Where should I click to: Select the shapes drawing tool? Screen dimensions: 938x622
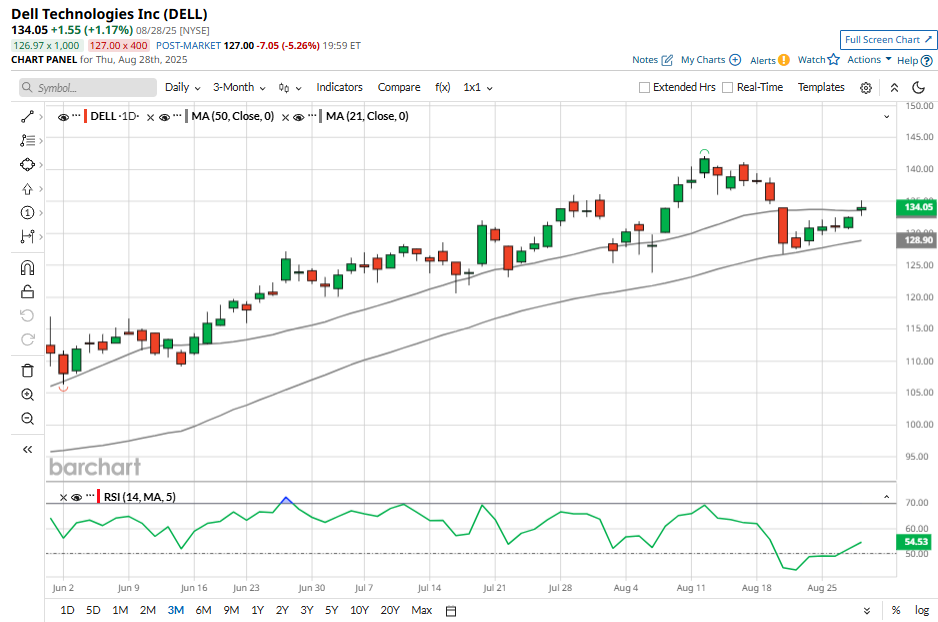[x=27, y=164]
